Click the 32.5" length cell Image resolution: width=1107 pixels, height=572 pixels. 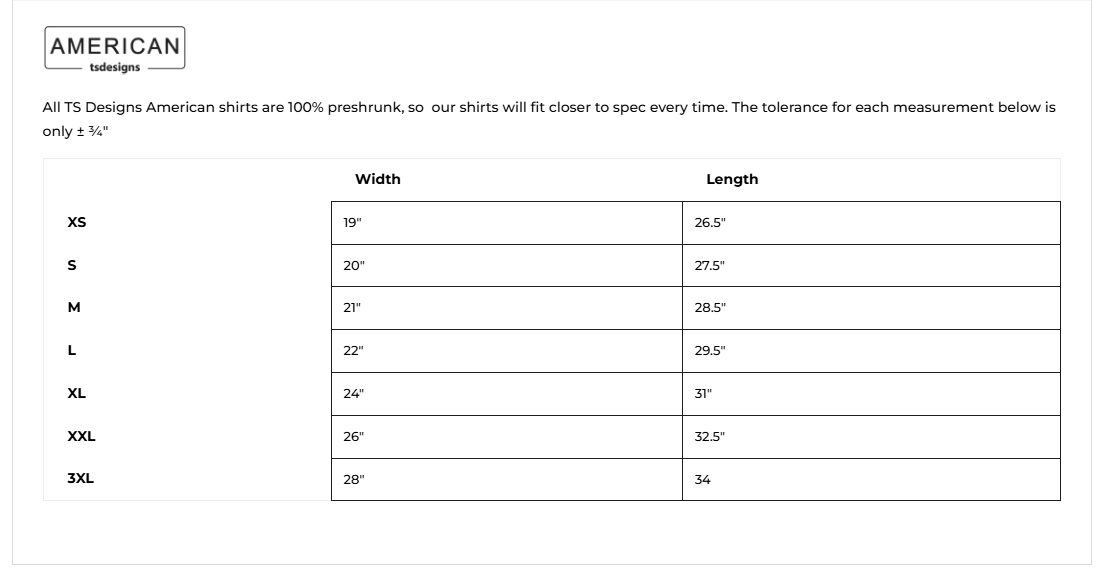coord(870,437)
